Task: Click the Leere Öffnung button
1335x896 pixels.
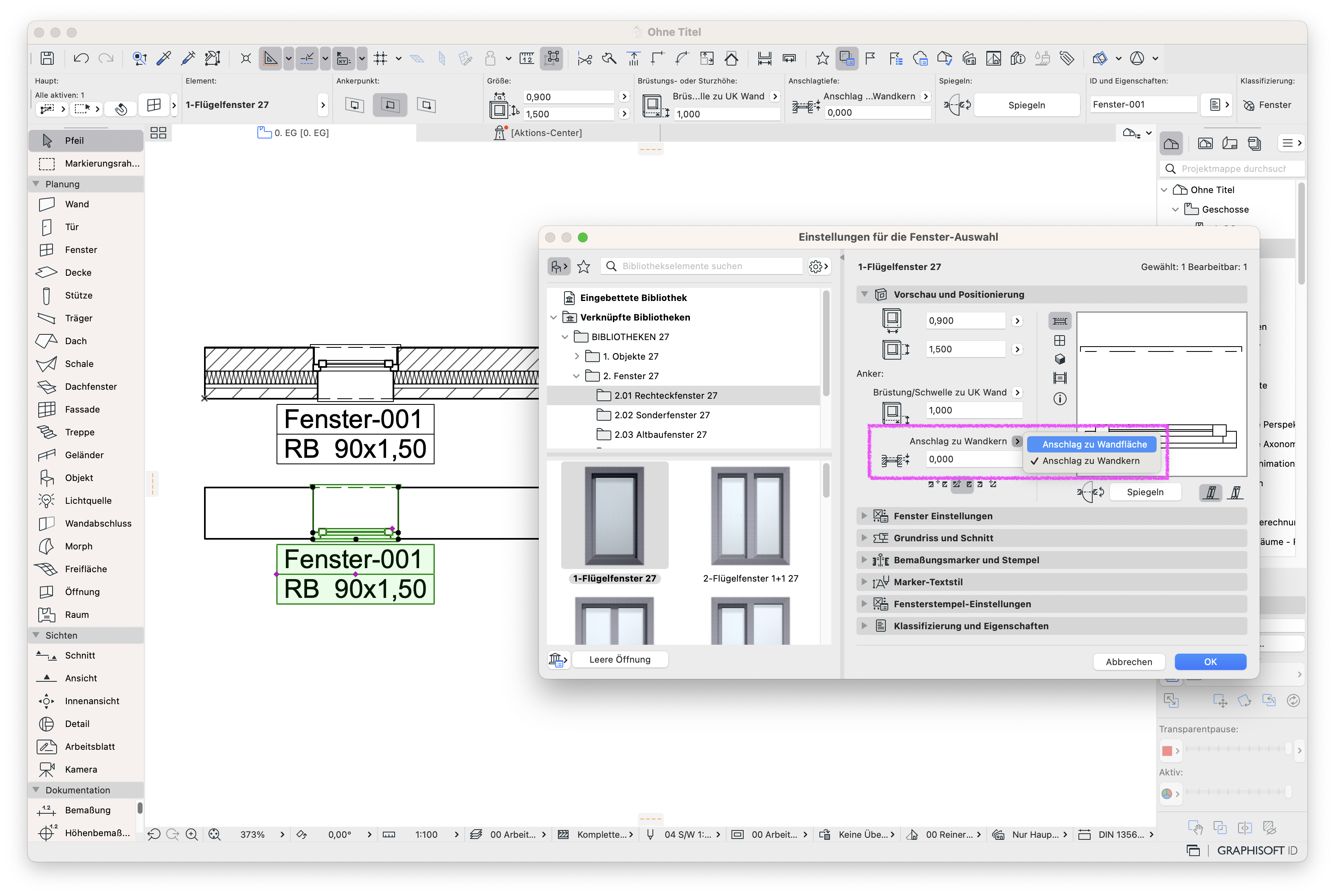Action: coord(620,660)
